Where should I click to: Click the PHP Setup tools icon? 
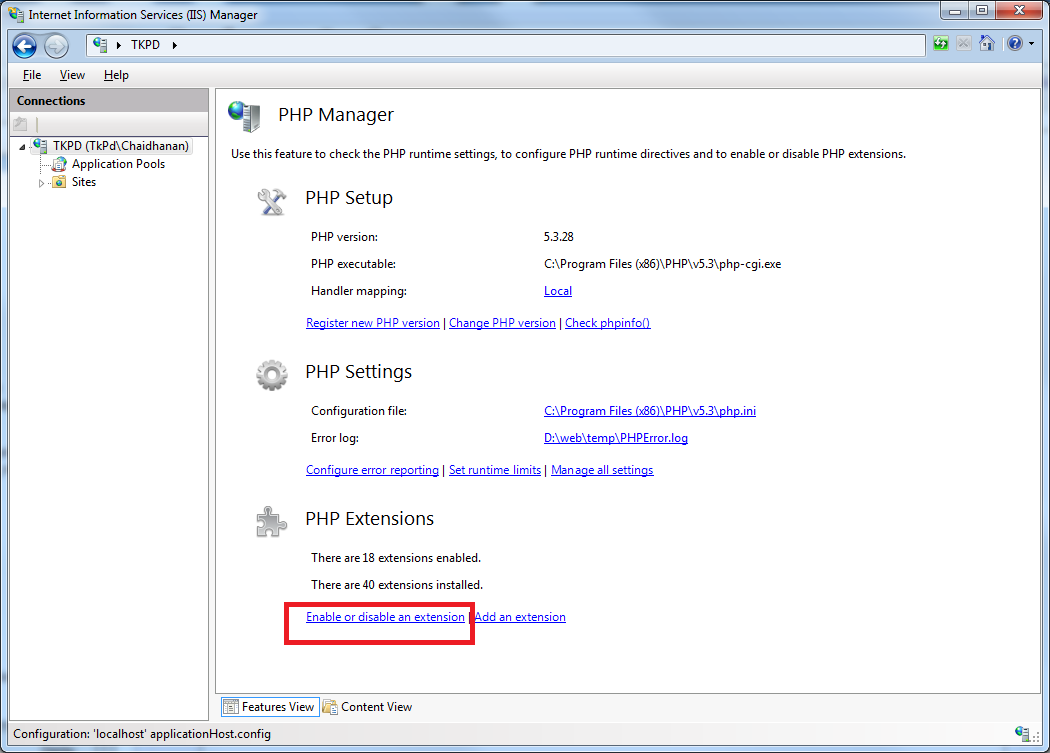[272, 201]
